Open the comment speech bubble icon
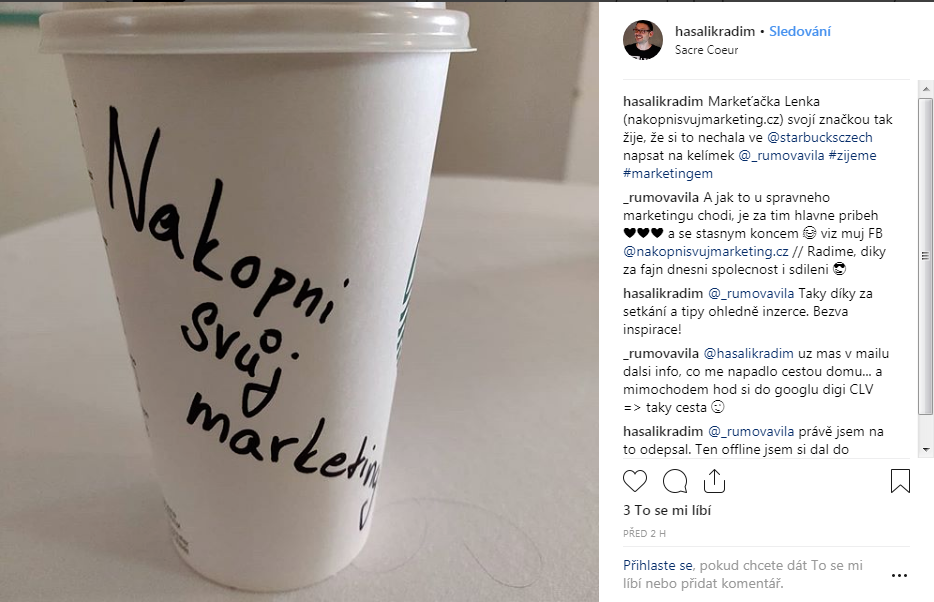This screenshot has height=602, width=934. 675,481
